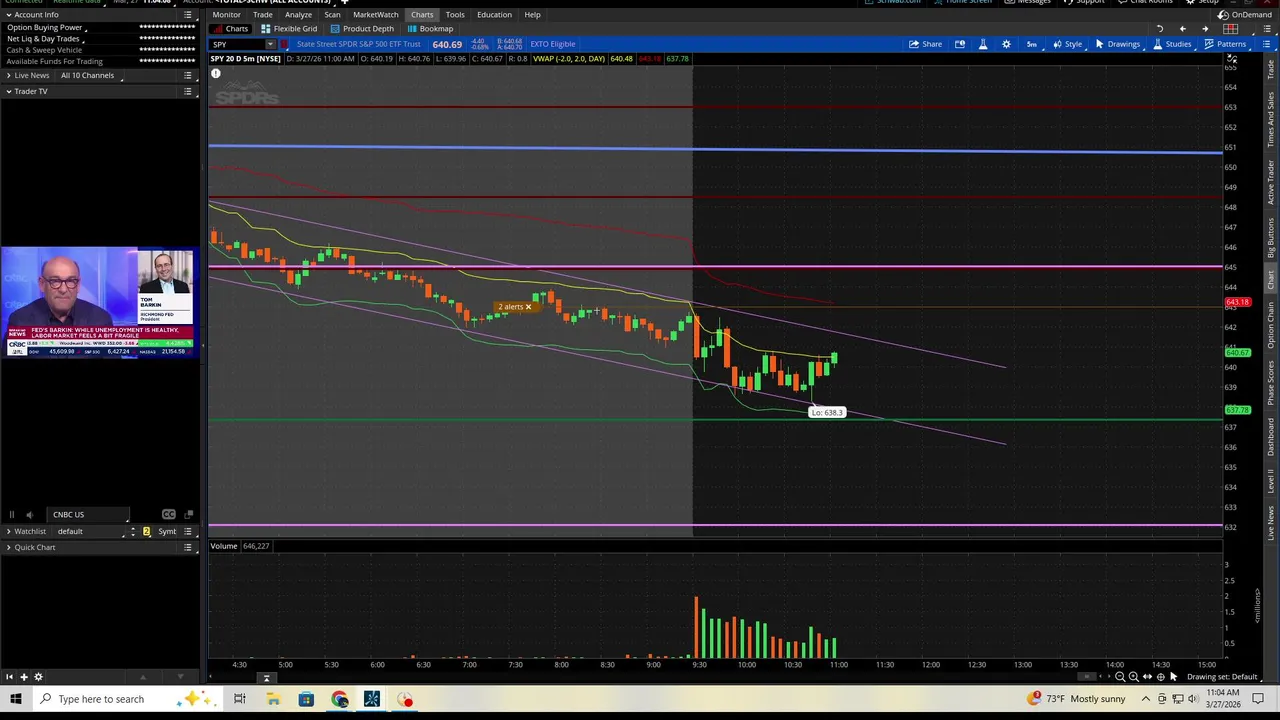
Task: Open the Patterns menu
Action: click(1225, 44)
